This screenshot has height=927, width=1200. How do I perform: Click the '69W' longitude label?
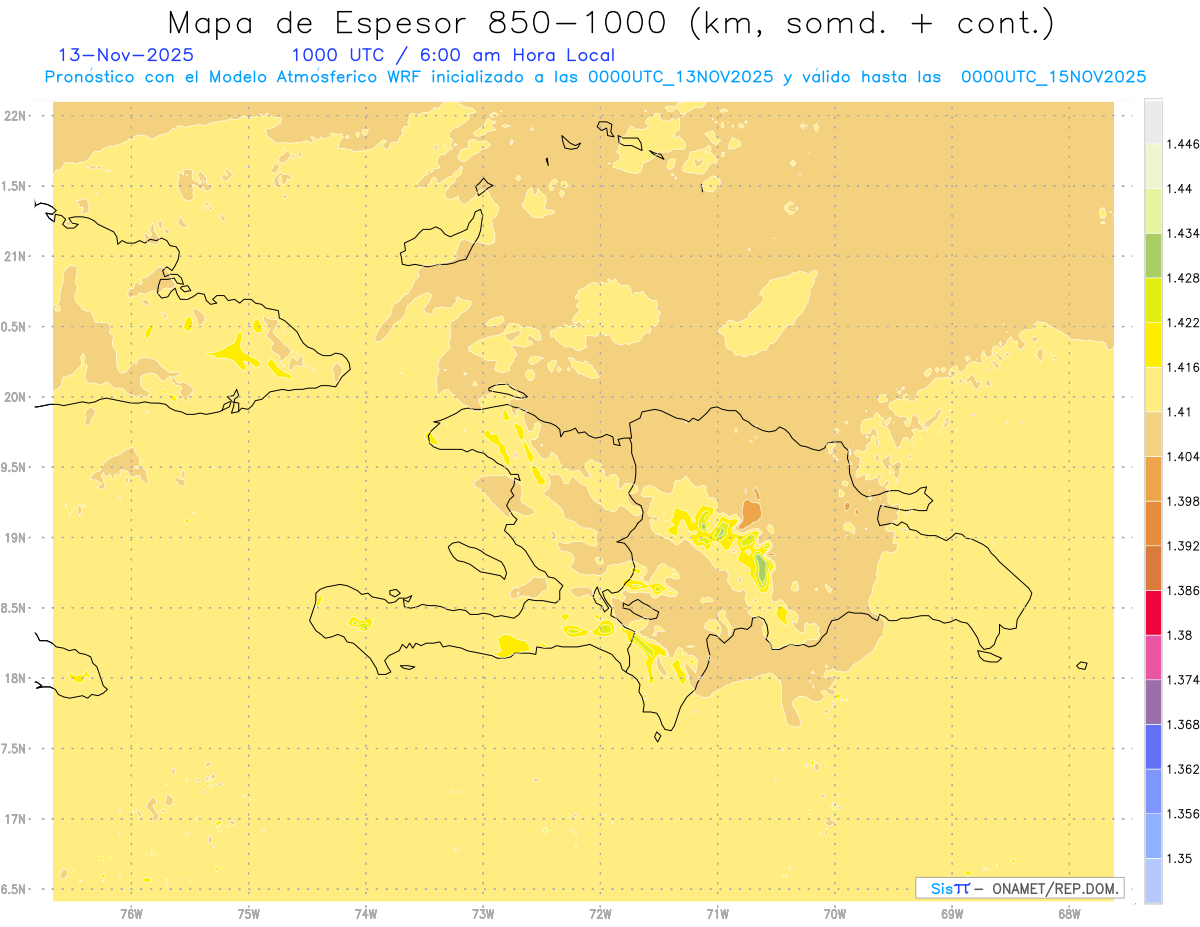tap(952, 914)
